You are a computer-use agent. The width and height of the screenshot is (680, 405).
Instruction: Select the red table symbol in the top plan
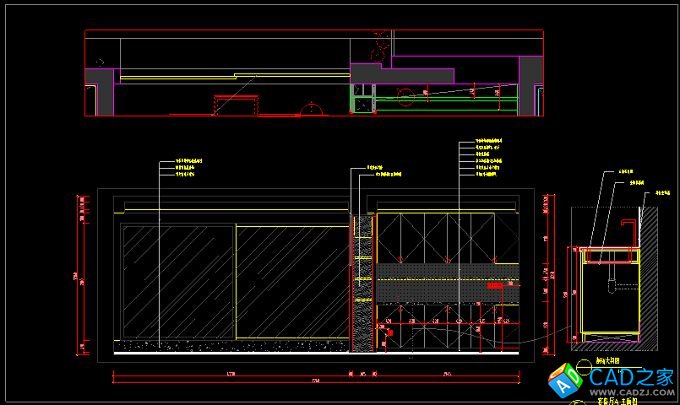(x=237, y=103)
